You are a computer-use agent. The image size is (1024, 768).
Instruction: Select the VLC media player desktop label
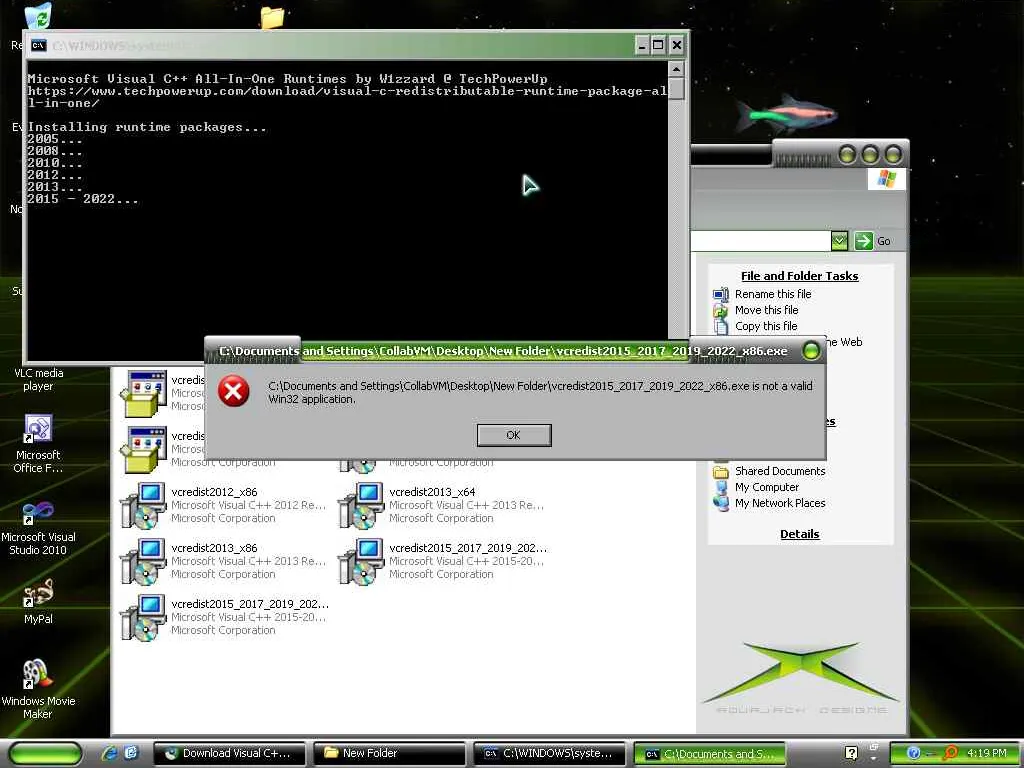click(39, 379)
